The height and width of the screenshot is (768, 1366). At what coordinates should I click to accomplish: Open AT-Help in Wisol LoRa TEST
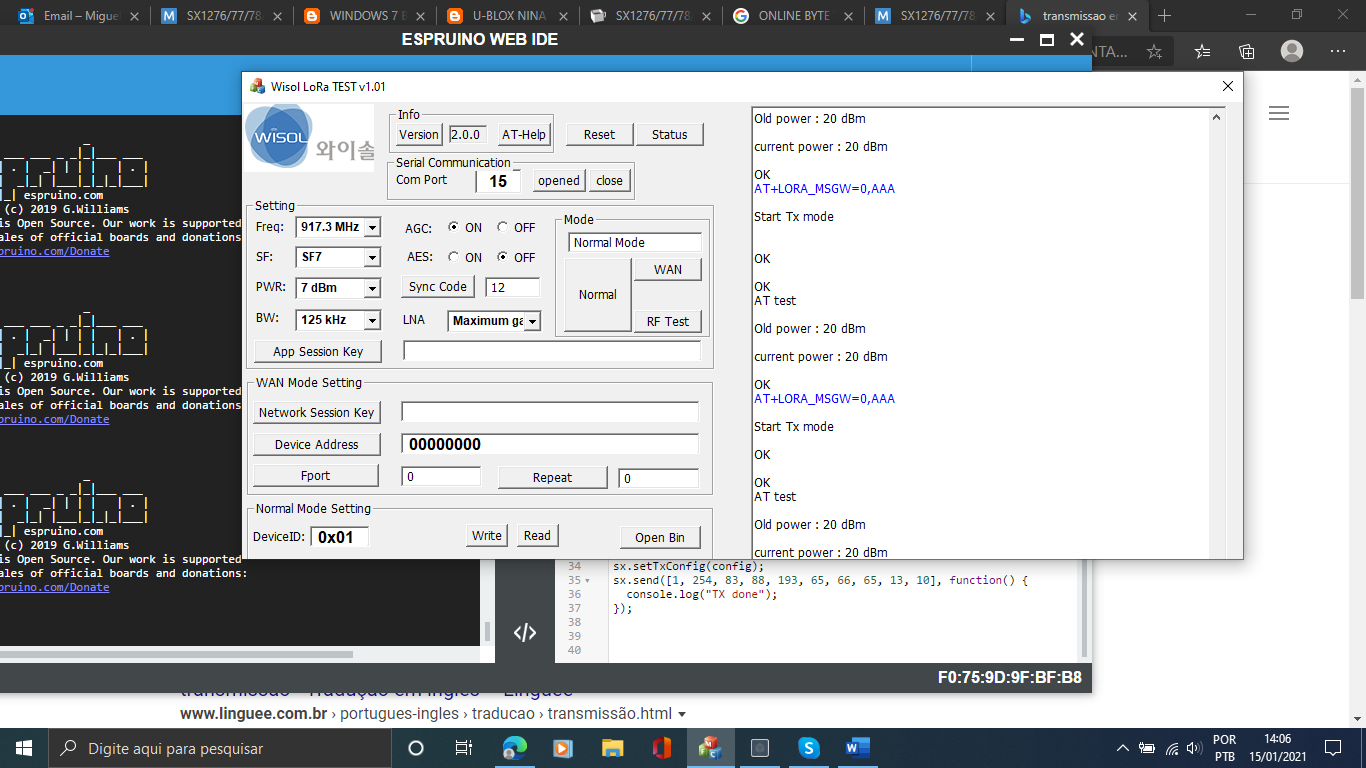524,135
